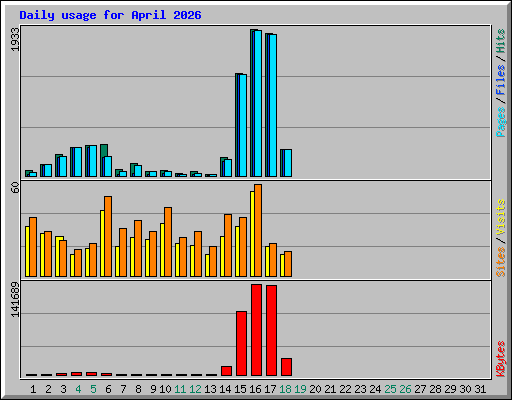512x400 pixels.
Task: Click day 20 on the x-axis
Action: (x=315, y=389)
